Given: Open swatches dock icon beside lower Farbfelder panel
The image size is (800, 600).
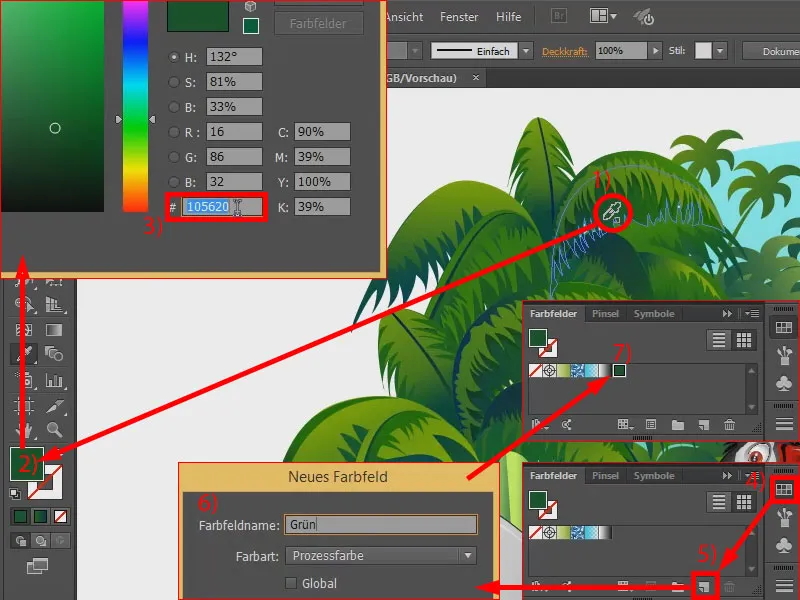Looking at the screenshot, I should tap(784, 490).
